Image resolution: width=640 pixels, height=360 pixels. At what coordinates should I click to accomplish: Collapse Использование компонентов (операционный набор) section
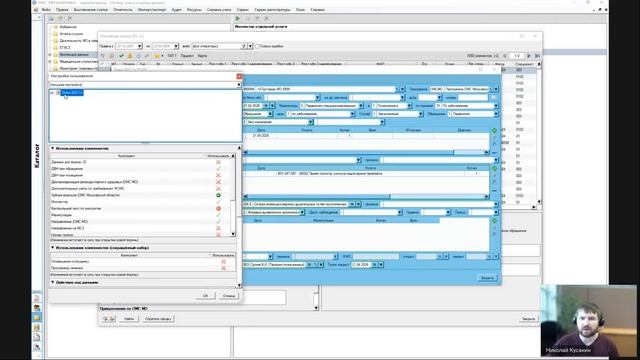(53, 247)
